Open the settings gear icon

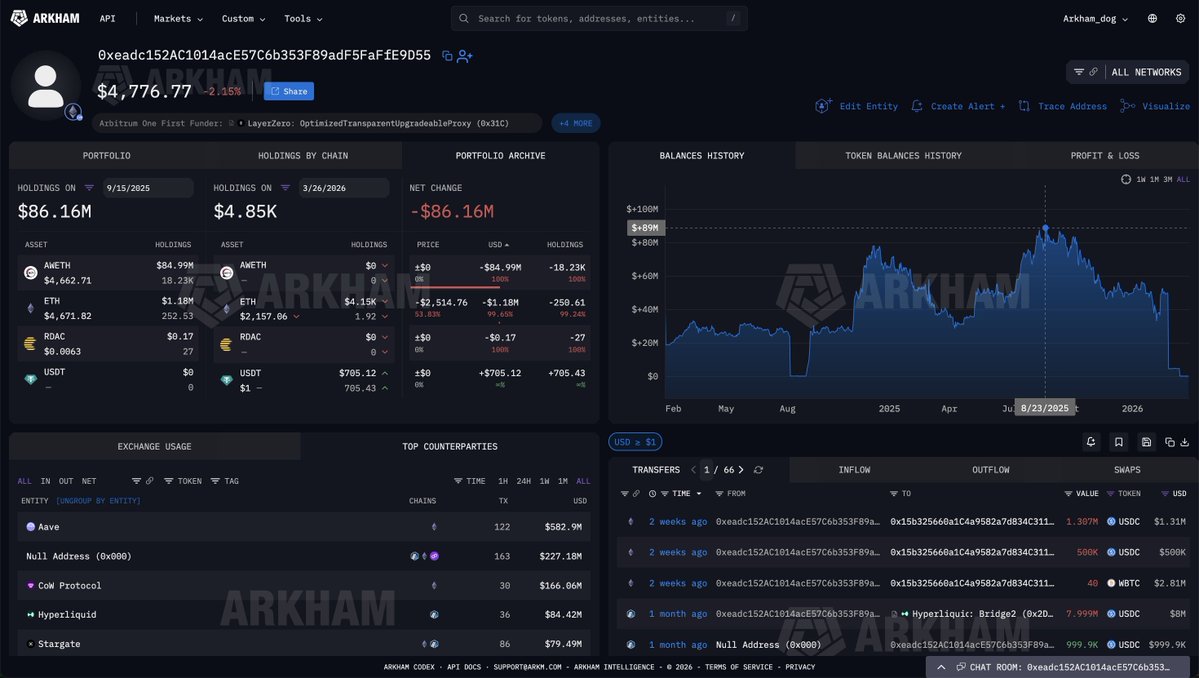(1180, 18)
